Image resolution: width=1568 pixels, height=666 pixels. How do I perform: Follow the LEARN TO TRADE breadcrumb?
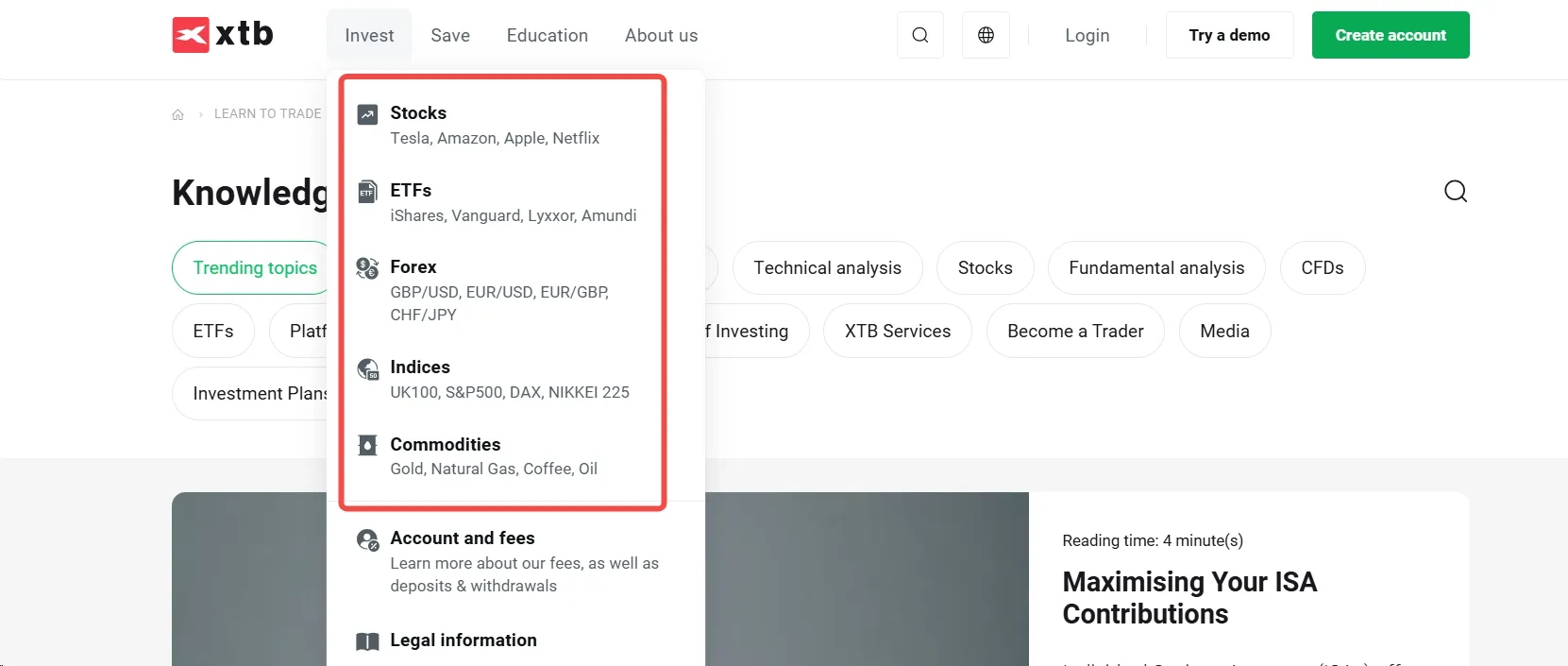267,113
